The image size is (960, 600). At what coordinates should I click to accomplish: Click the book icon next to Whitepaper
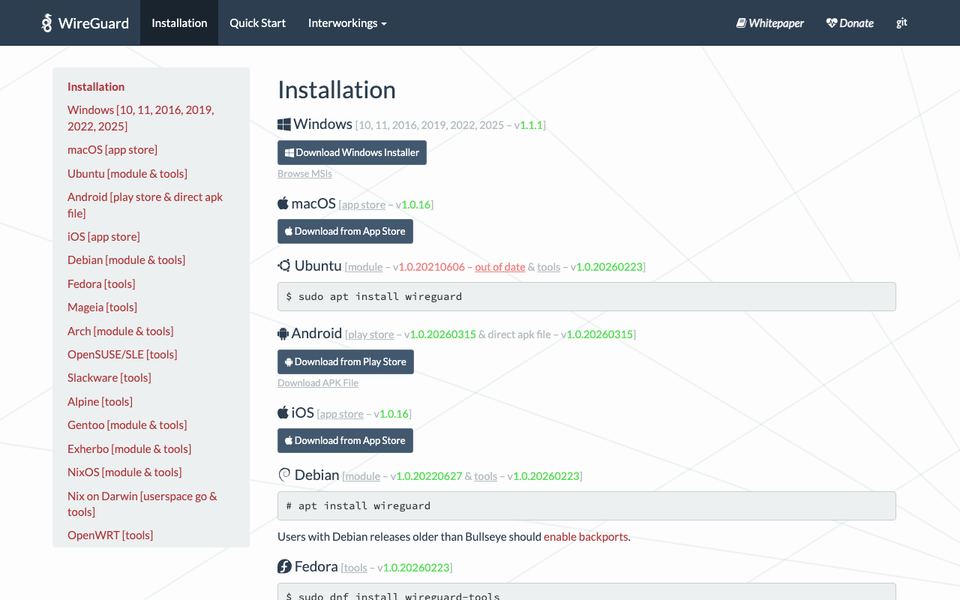point(741,23)
